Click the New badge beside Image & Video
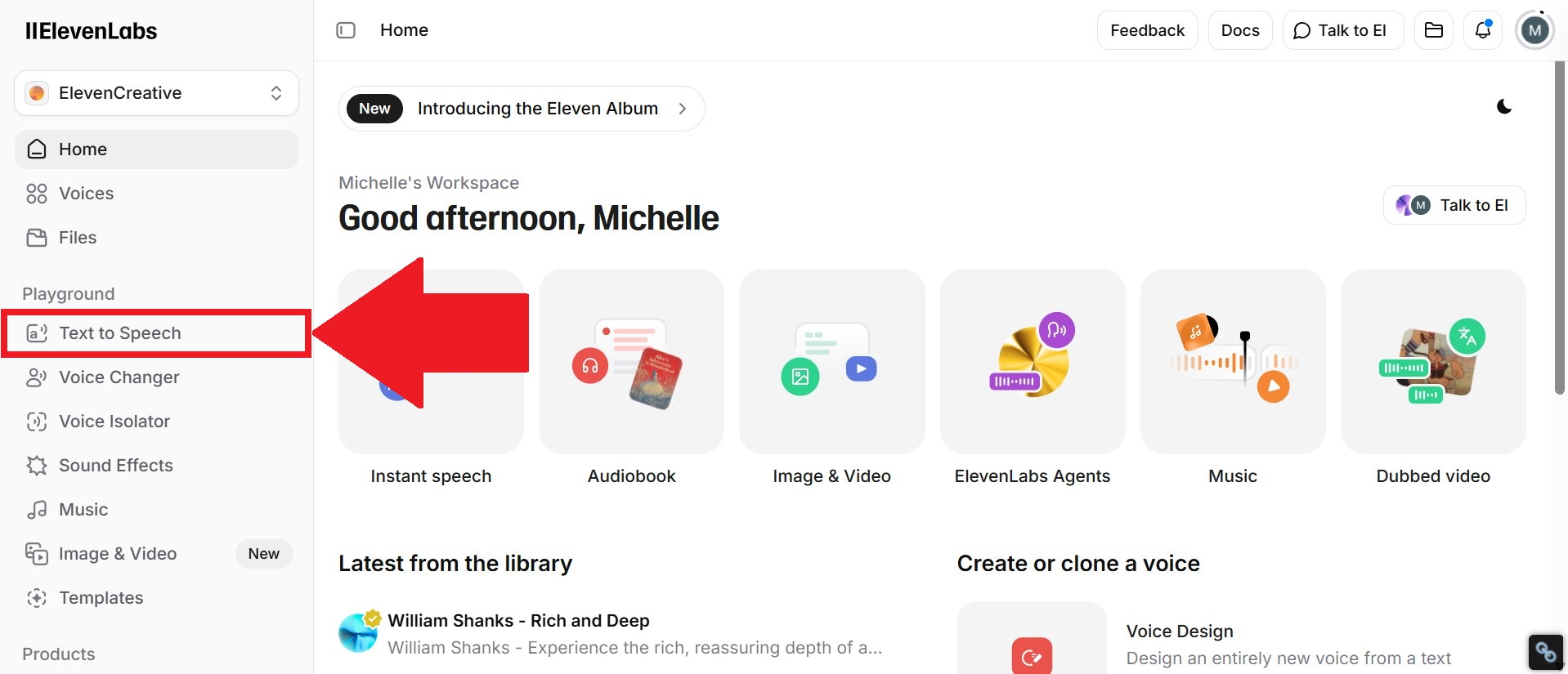This screenshot has width=1568, height=674. [x=263, y=554]
